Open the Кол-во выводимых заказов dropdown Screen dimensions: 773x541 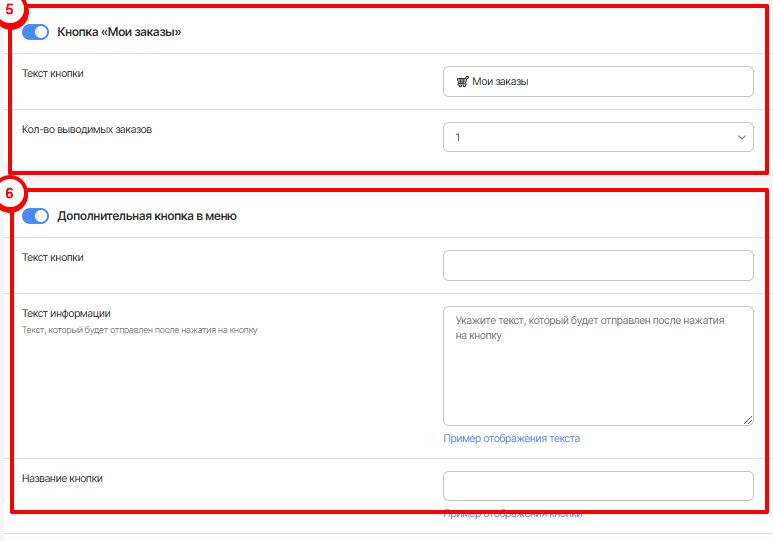coord(598,137)
